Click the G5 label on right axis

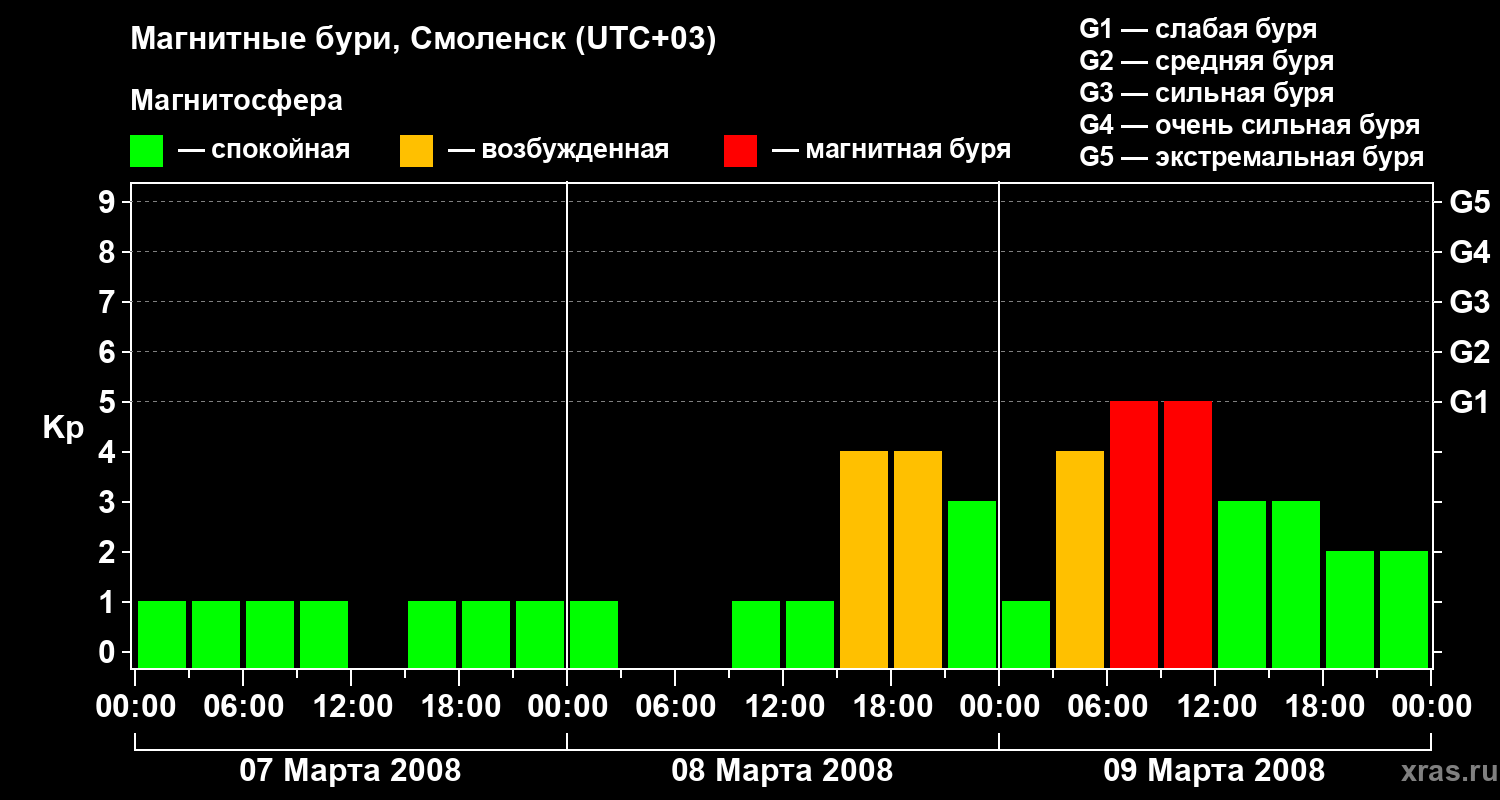(1469, 202)
